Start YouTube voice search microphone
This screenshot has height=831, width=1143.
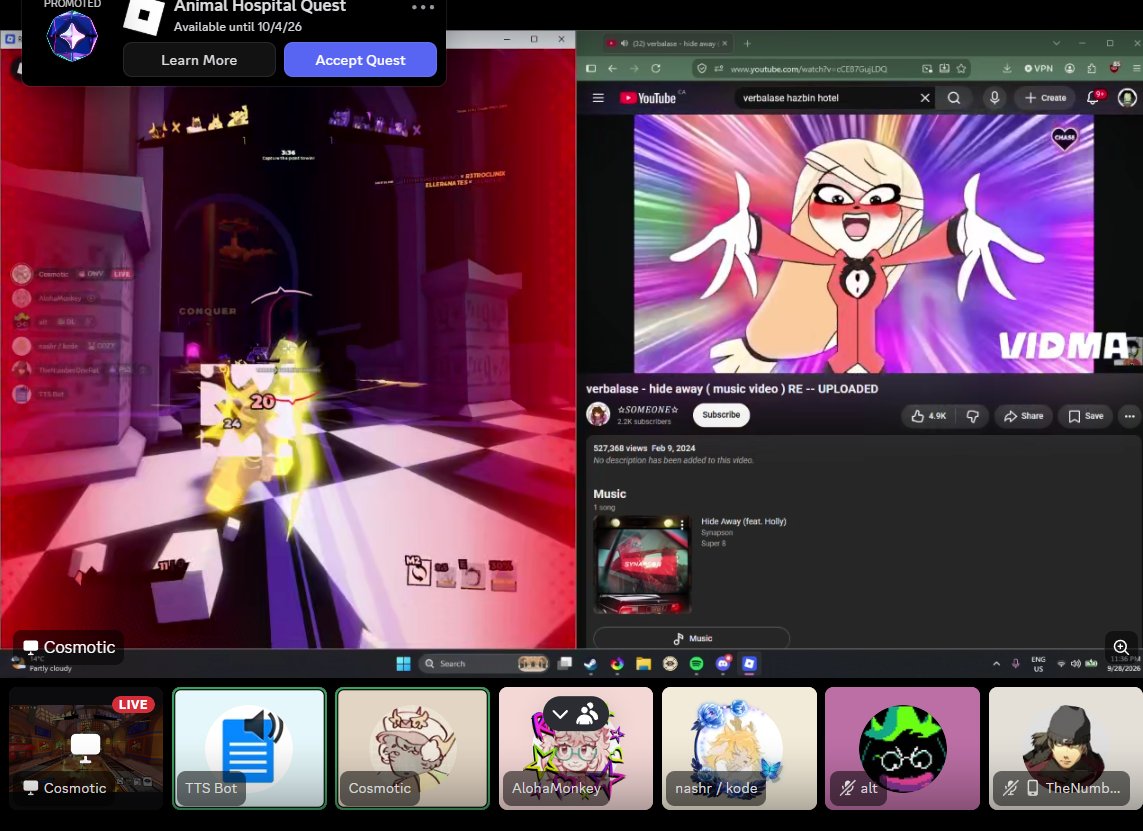click(994, 98)
